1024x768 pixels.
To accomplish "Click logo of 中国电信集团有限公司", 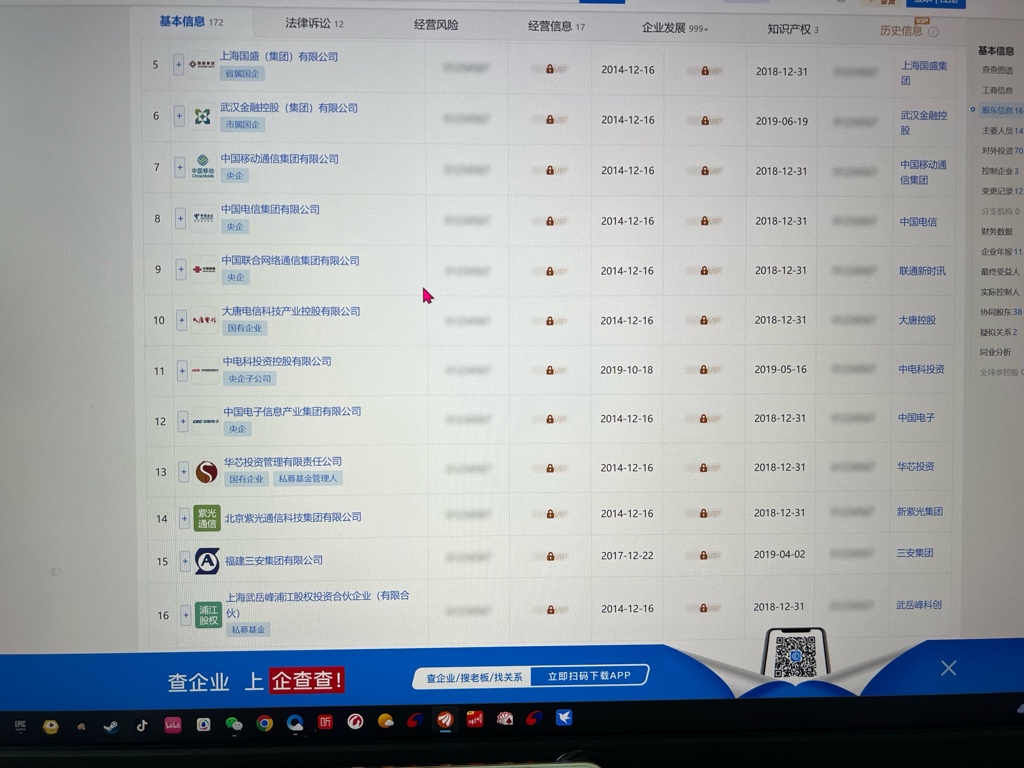I will tap(203, 217).
